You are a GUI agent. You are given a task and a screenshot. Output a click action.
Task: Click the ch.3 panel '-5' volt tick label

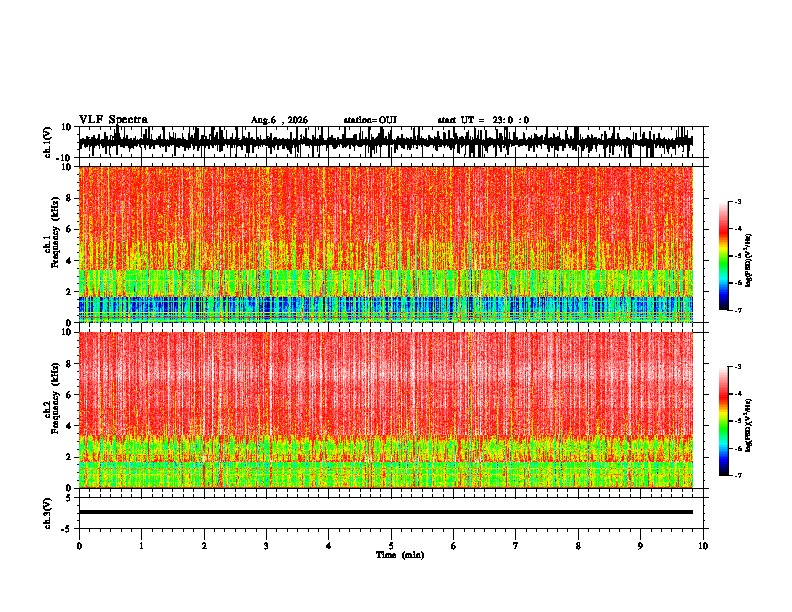coord(68,529)
